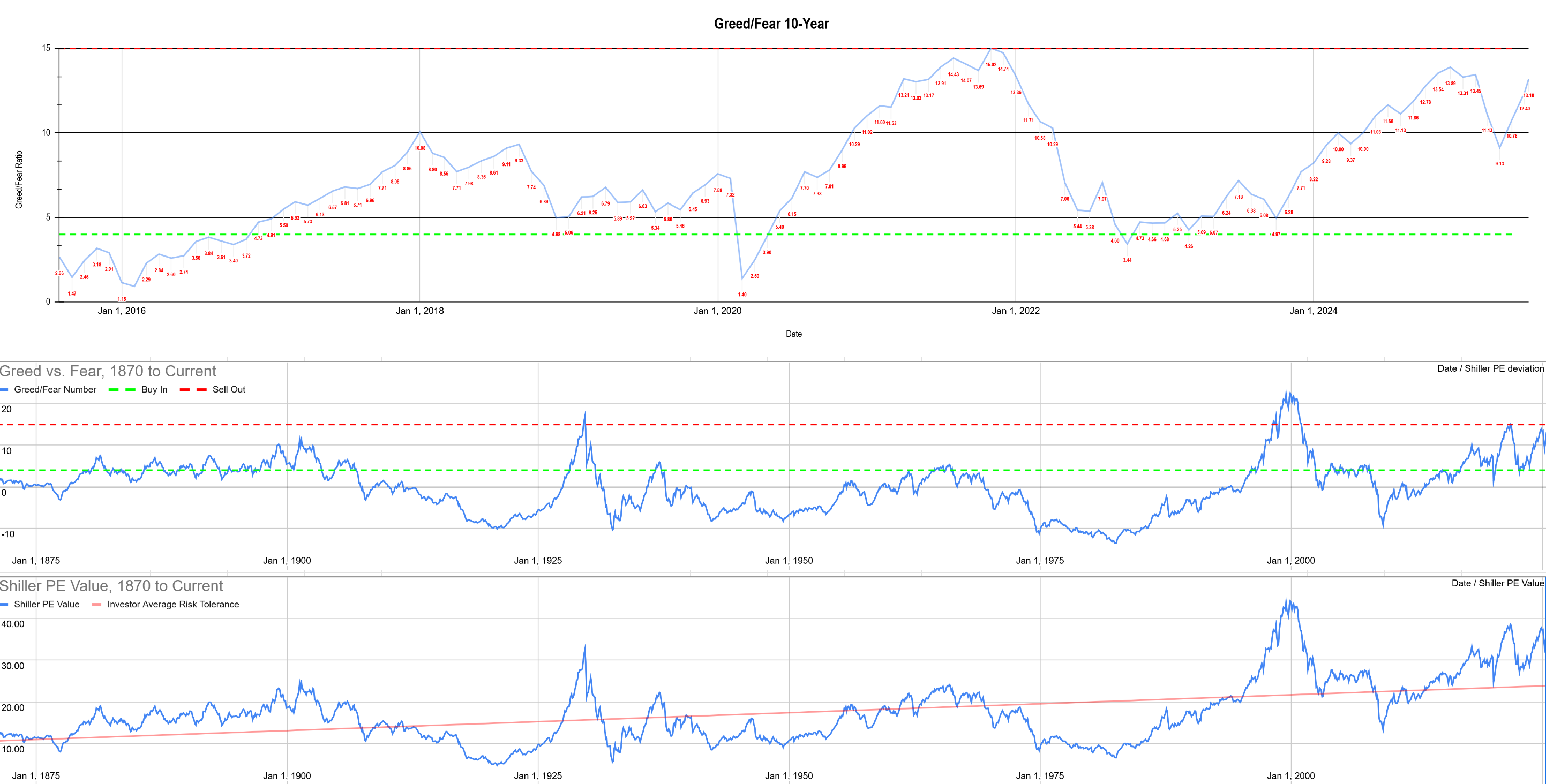1546x784 pixels.
Task: Select the "10.08" data label at 2018
Action: [420, 148]
